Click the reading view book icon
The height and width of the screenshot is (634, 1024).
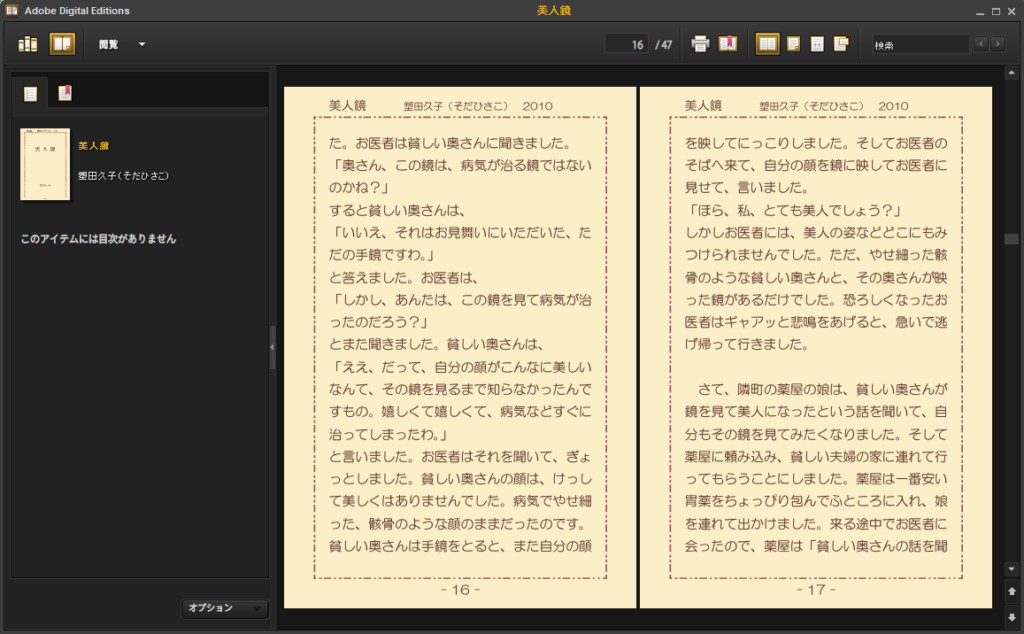point(62,44)
